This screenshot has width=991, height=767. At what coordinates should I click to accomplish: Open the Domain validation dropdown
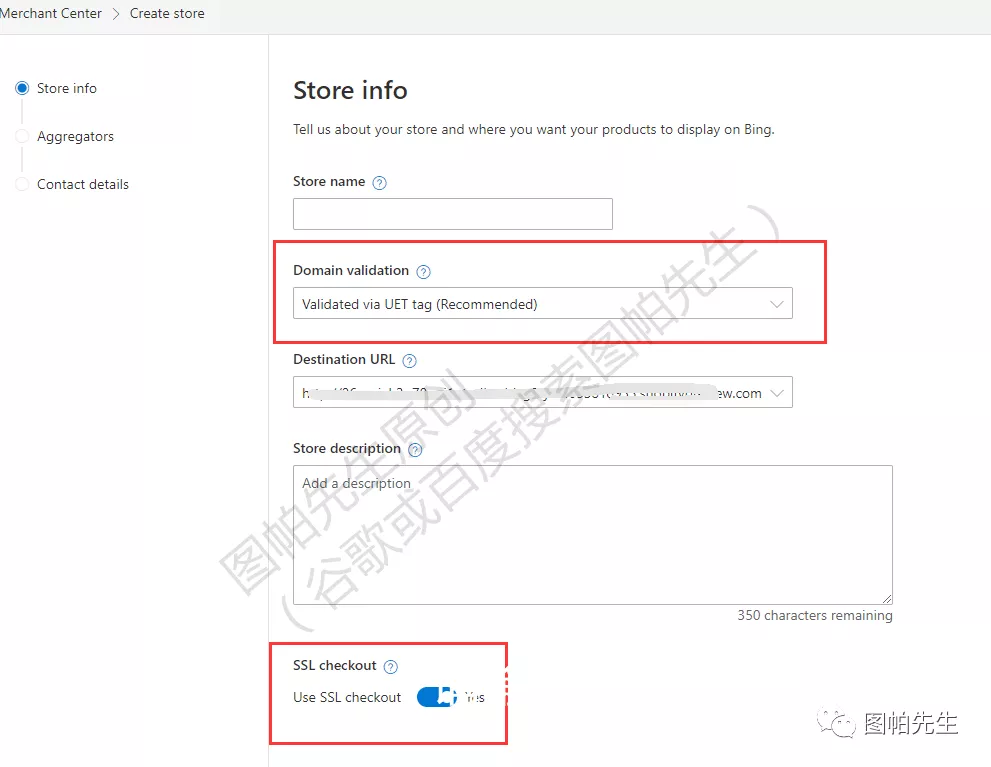[542, 304]
